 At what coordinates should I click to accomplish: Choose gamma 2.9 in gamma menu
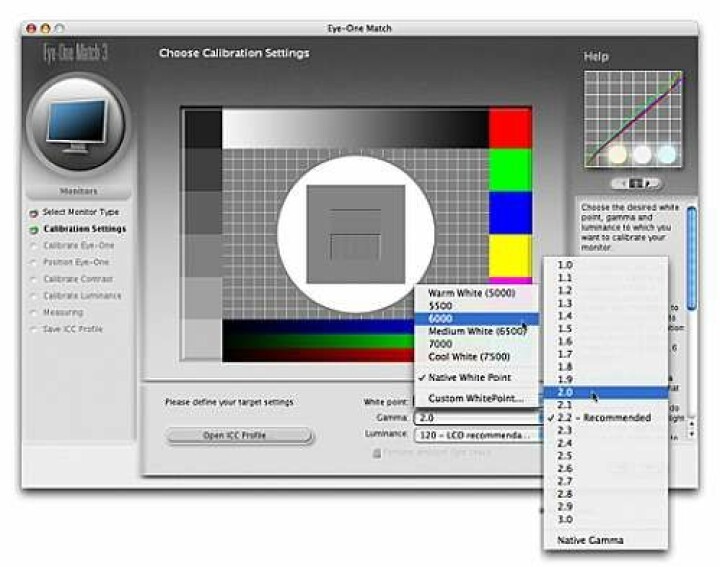coord(606,506)
